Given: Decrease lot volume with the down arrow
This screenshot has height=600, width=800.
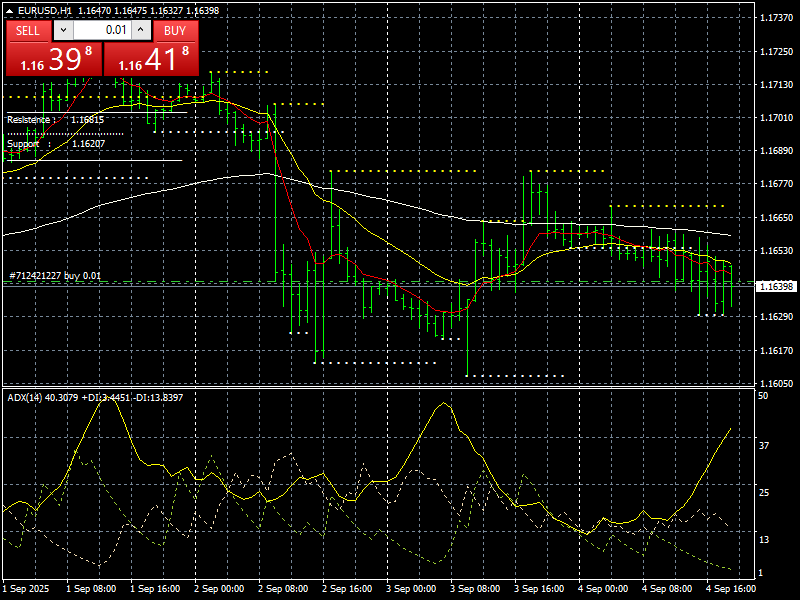Looking at the screenshot, I should (x=63, y=30).
